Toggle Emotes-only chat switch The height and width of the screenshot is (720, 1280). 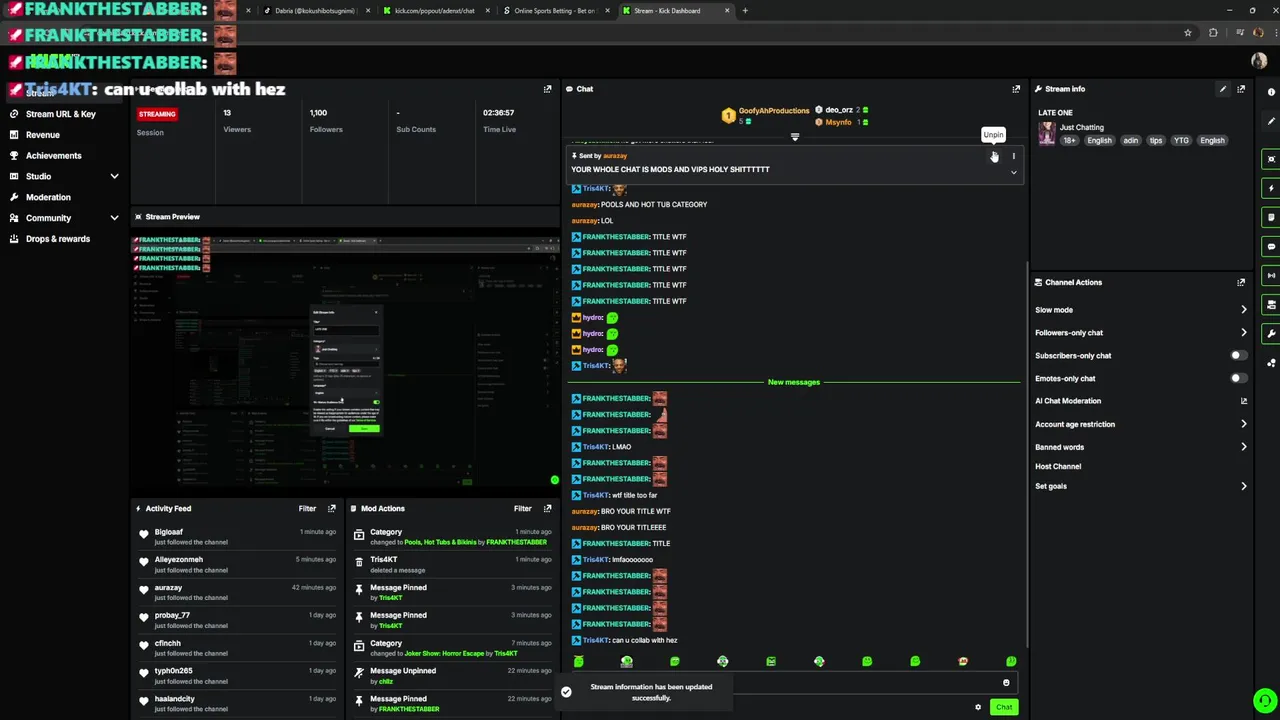(1238, 378)
